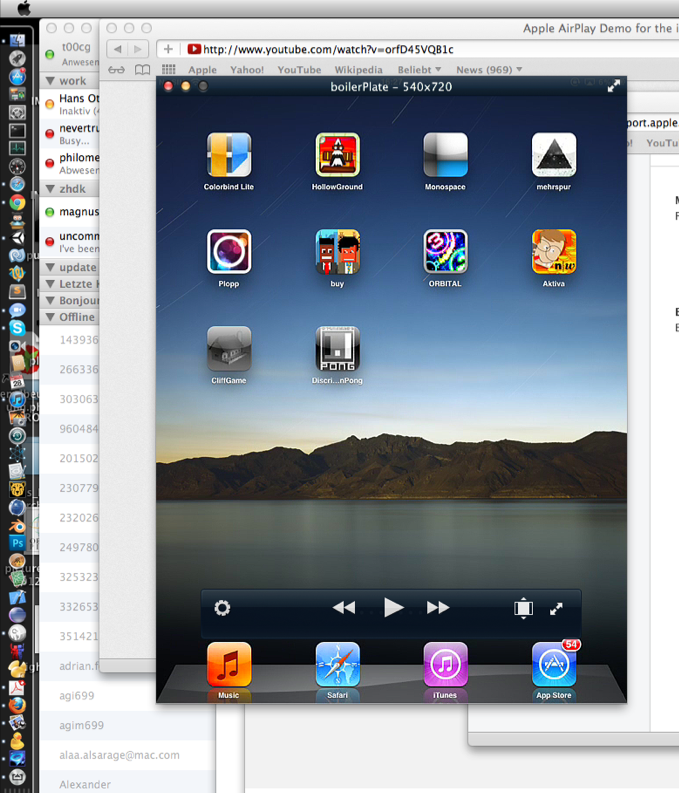Screen dimensions: 679x793
Task: Select the nevertru contact marked Busy
Action: (69, 134)
